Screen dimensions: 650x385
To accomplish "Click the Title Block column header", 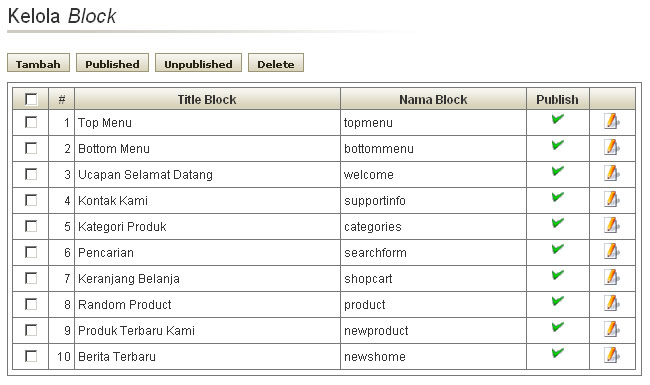I will pos(207,99).
